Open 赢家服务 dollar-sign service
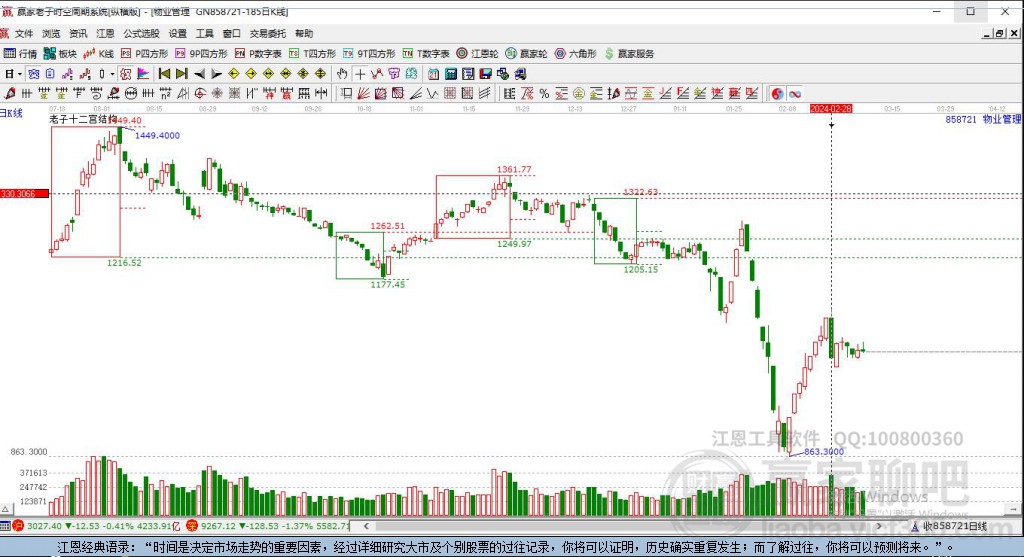Image resolution: width=1024 pixels, height=557 pixels. (630, 54)
